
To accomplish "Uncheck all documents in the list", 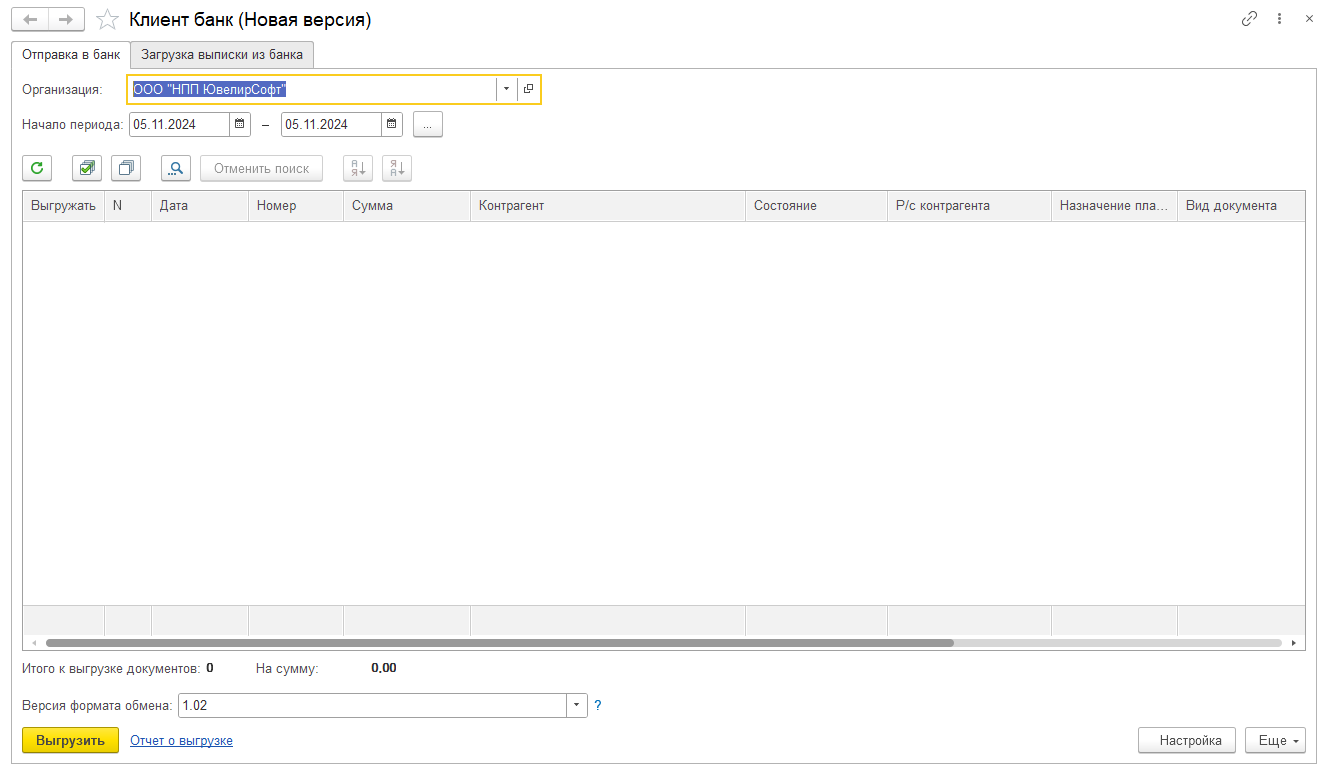I will click(x=126, y=168).
